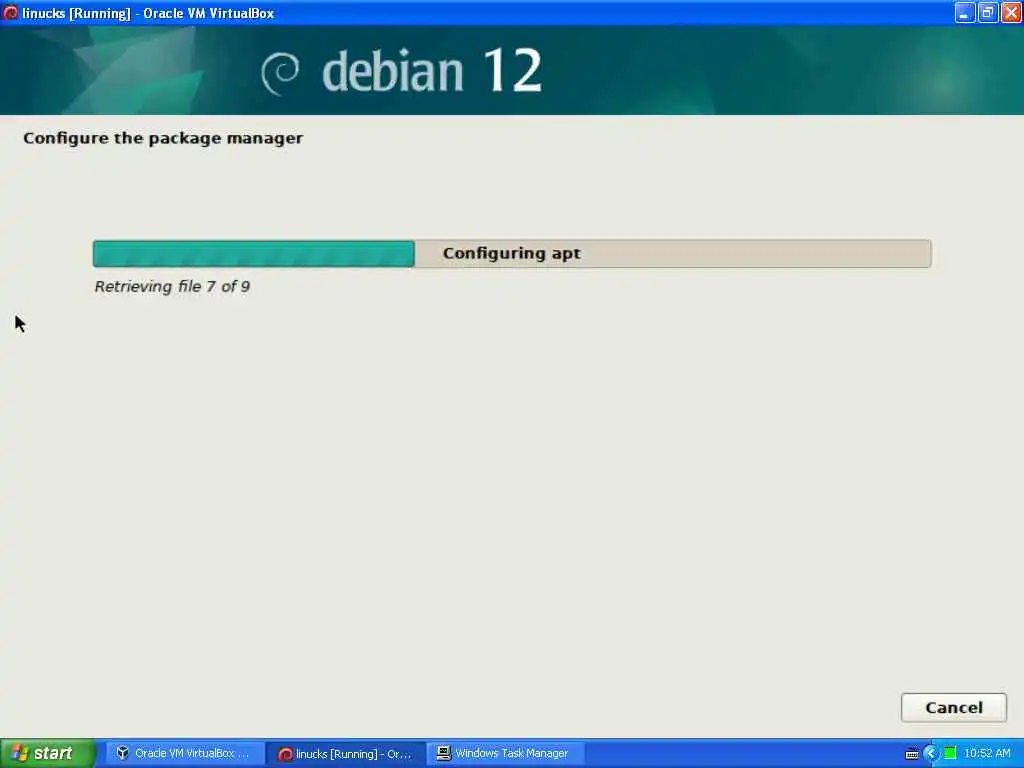Restore down the VirtualBox VM window
Image resolution: width=1024 pixels, height=768 pixels.
pyautogui.click(x=987, y=12)
